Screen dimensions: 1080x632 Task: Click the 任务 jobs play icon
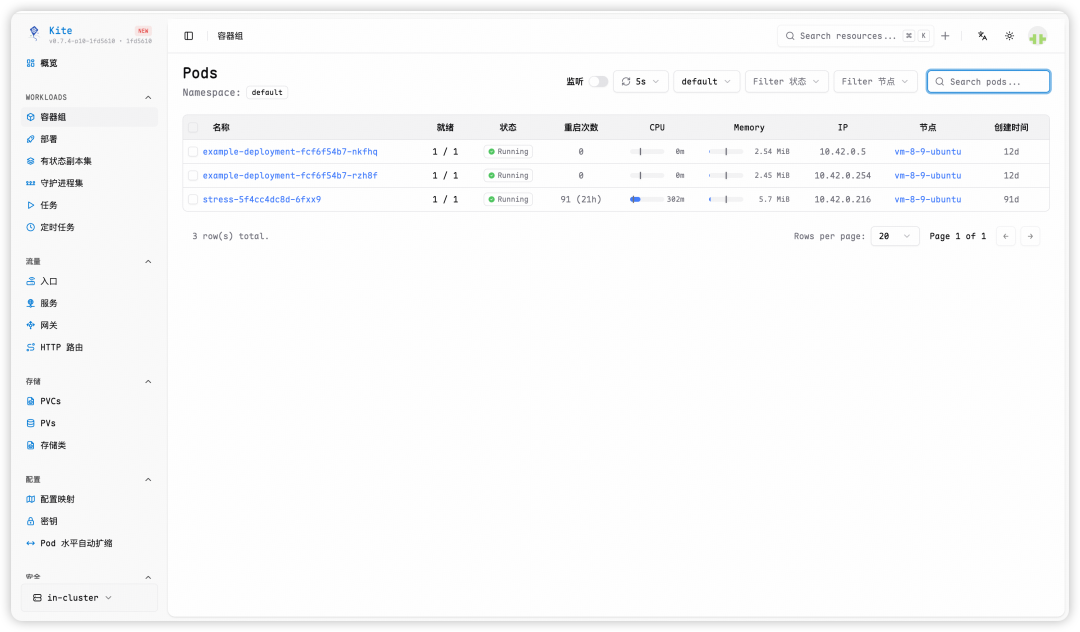tap(30, 205)
